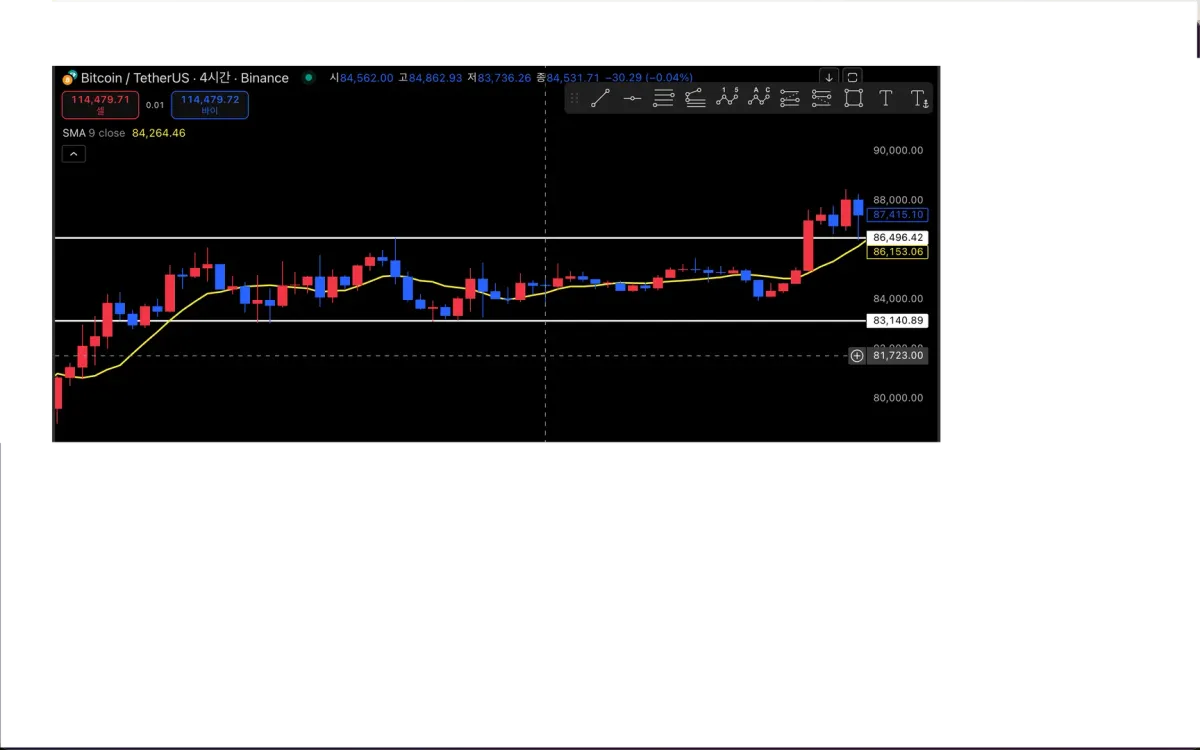Image resolution: width=1200 pixels, height=750 pixels.
Task: Select the Short Position tool
Action: tap(822, 98)
